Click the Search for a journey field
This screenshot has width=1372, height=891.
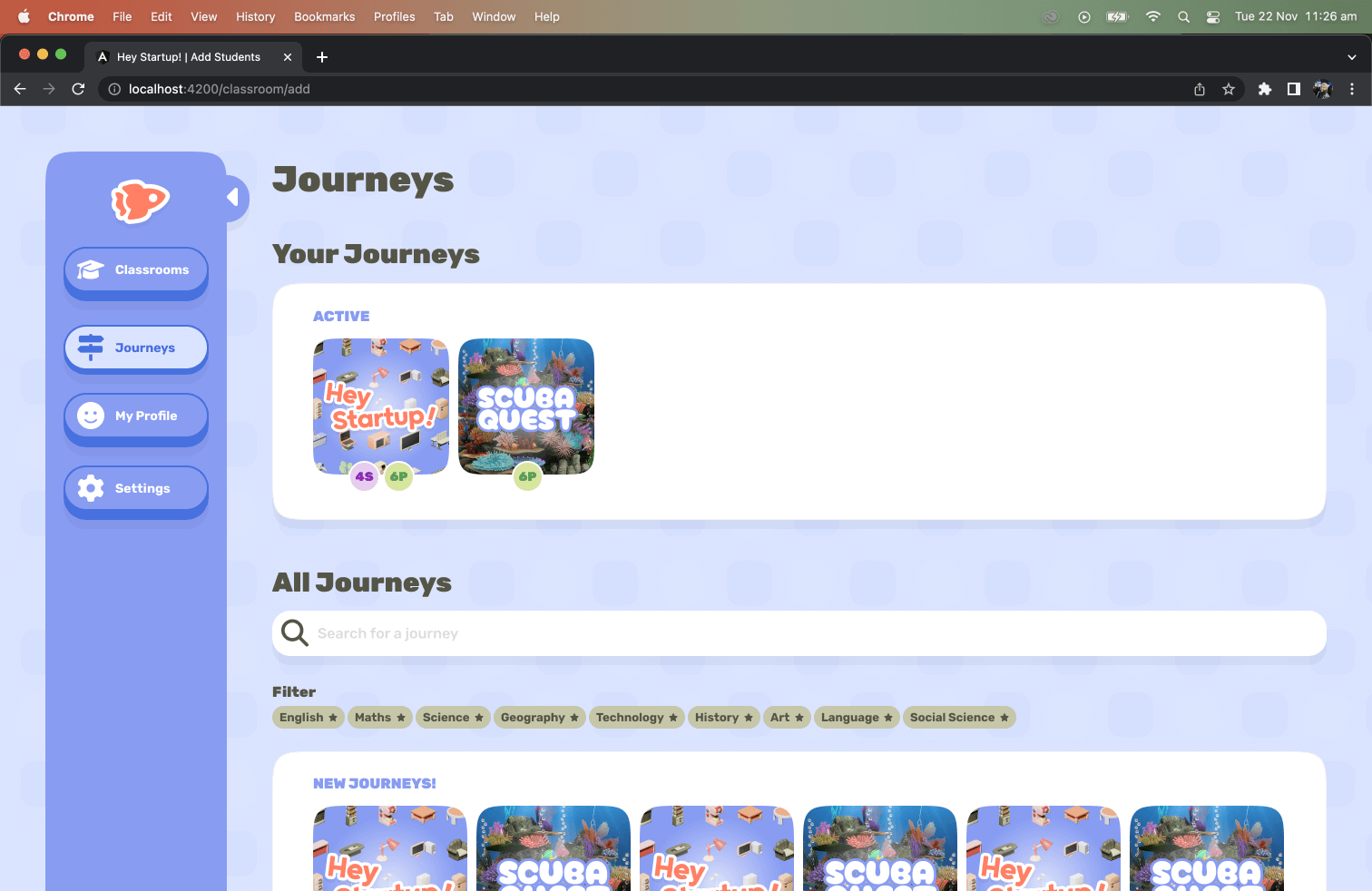point(799,633)
